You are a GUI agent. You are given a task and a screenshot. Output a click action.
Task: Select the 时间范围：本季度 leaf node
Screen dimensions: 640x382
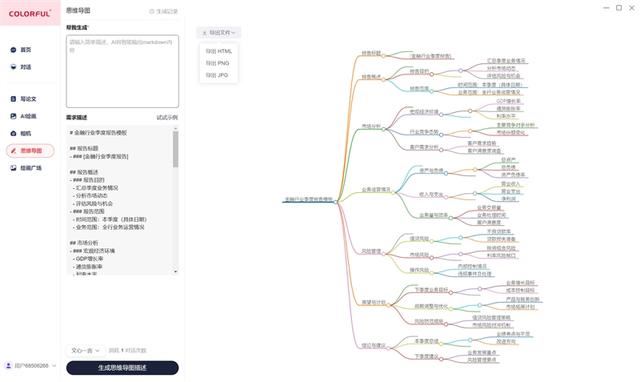tap(490, 85)
